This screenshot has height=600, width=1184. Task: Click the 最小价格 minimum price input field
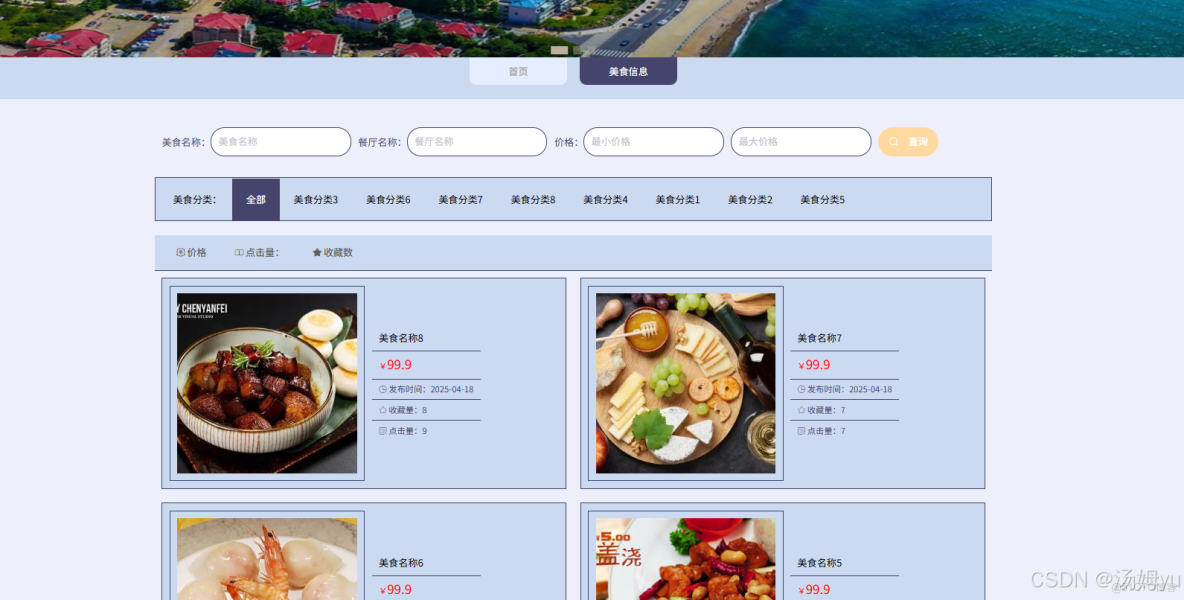[653, 141]
